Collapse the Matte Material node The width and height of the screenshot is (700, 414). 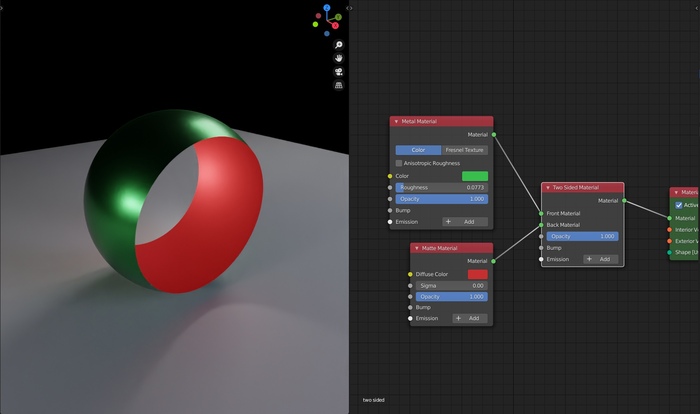pyautogui.click(x=416, y=248)
